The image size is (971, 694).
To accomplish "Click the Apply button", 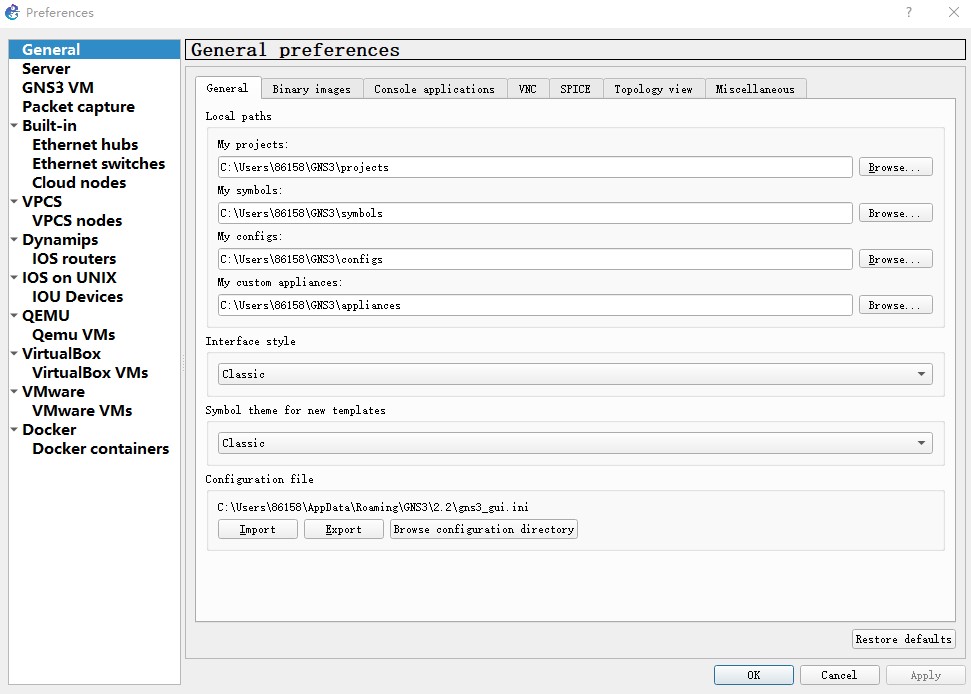I will coord(925,675).
